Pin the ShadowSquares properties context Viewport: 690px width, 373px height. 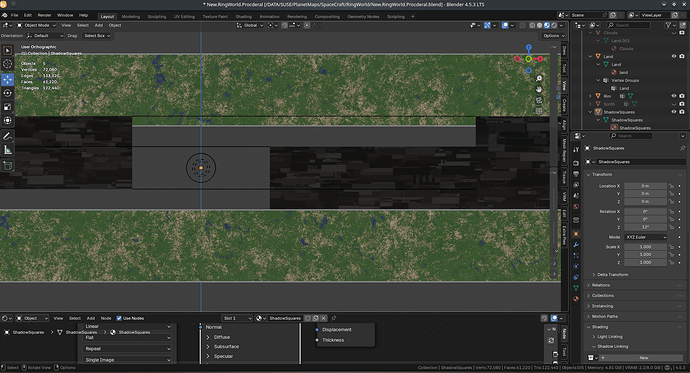[x=683, y=148]
